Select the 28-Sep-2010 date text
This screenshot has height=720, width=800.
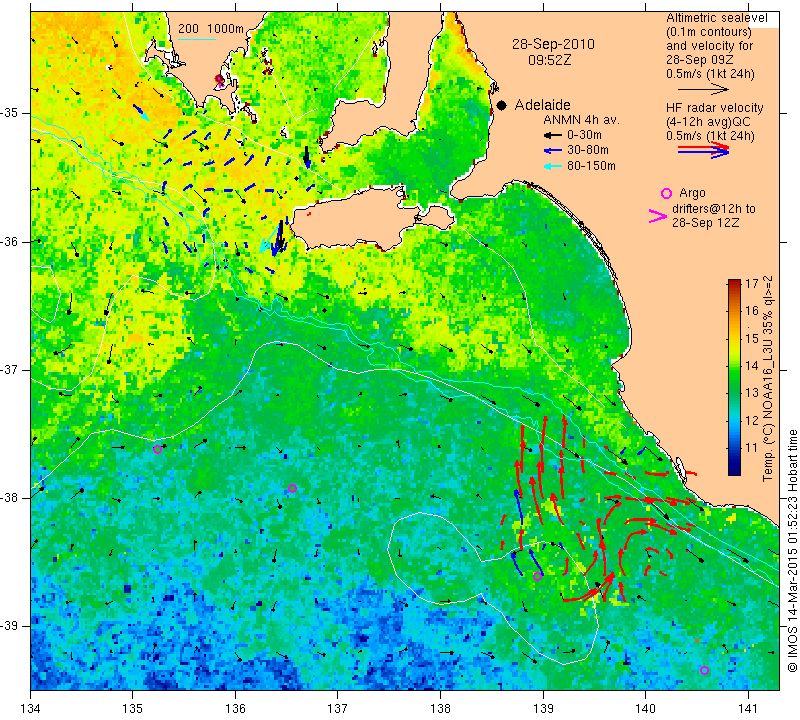click(x=554, y=44)
